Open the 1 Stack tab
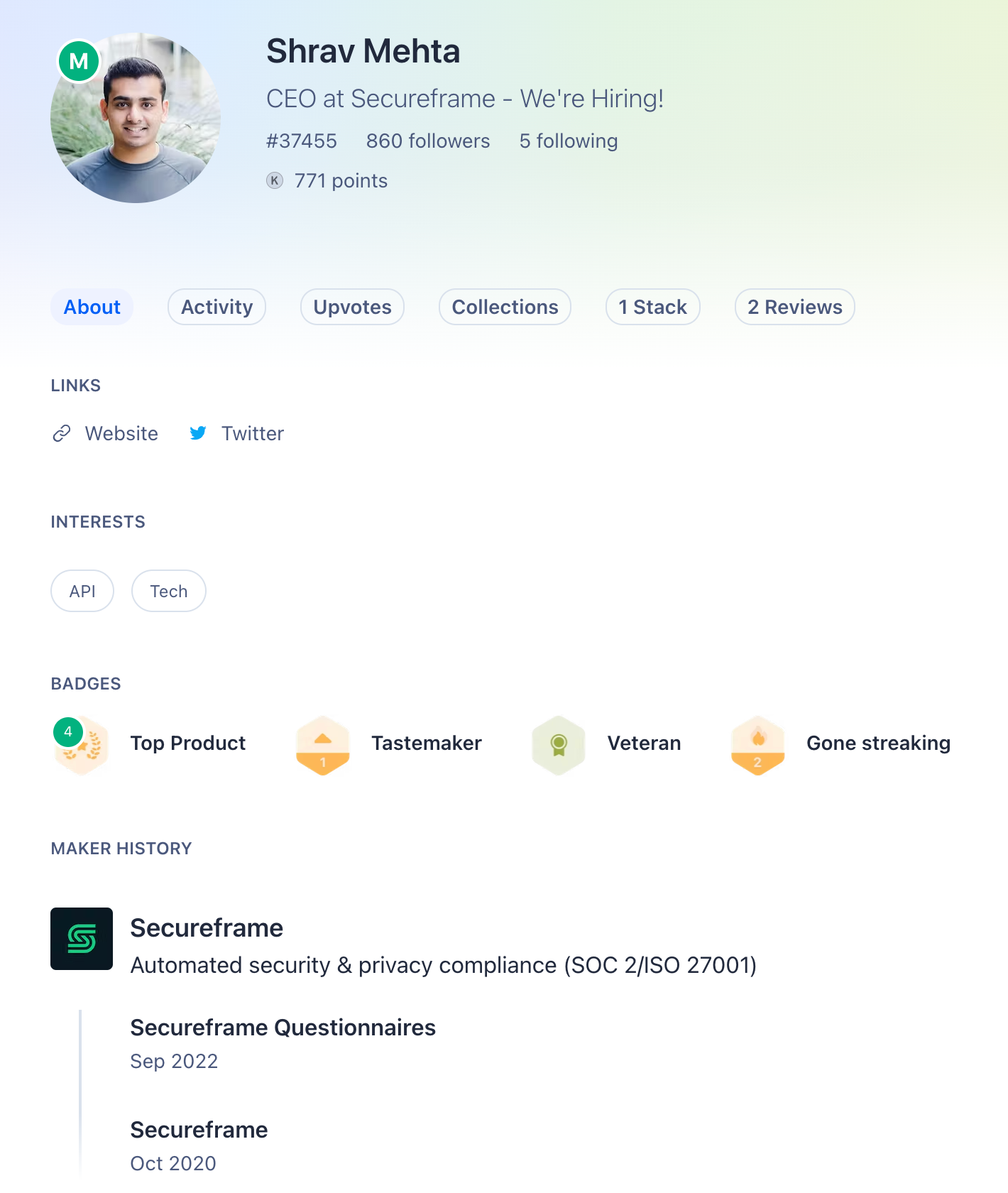Viewport: 1008px width, 1193px height. point(652,307)
